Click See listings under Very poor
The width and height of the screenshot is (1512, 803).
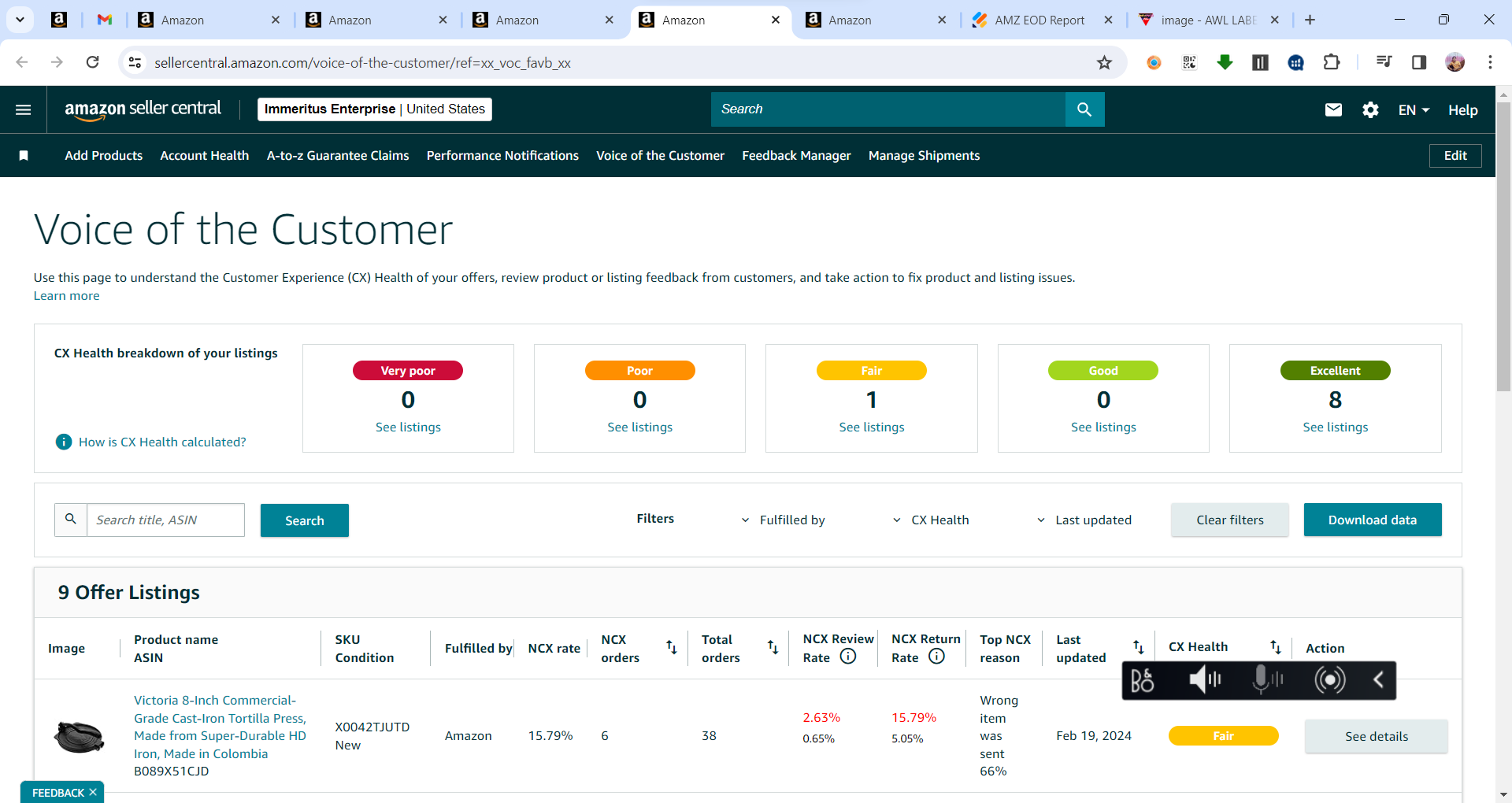[408, 427]
